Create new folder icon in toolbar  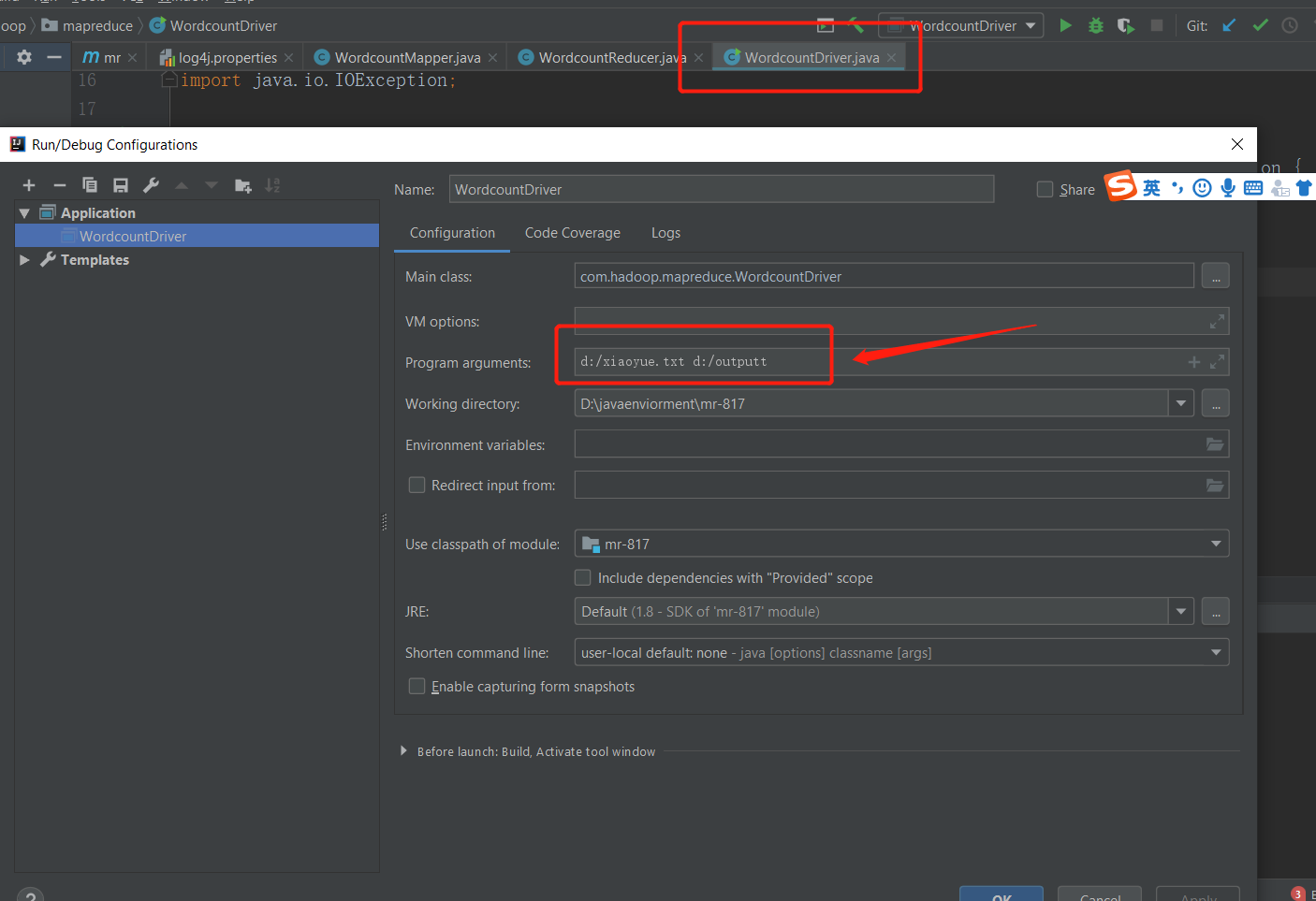[x=243, y=185]
